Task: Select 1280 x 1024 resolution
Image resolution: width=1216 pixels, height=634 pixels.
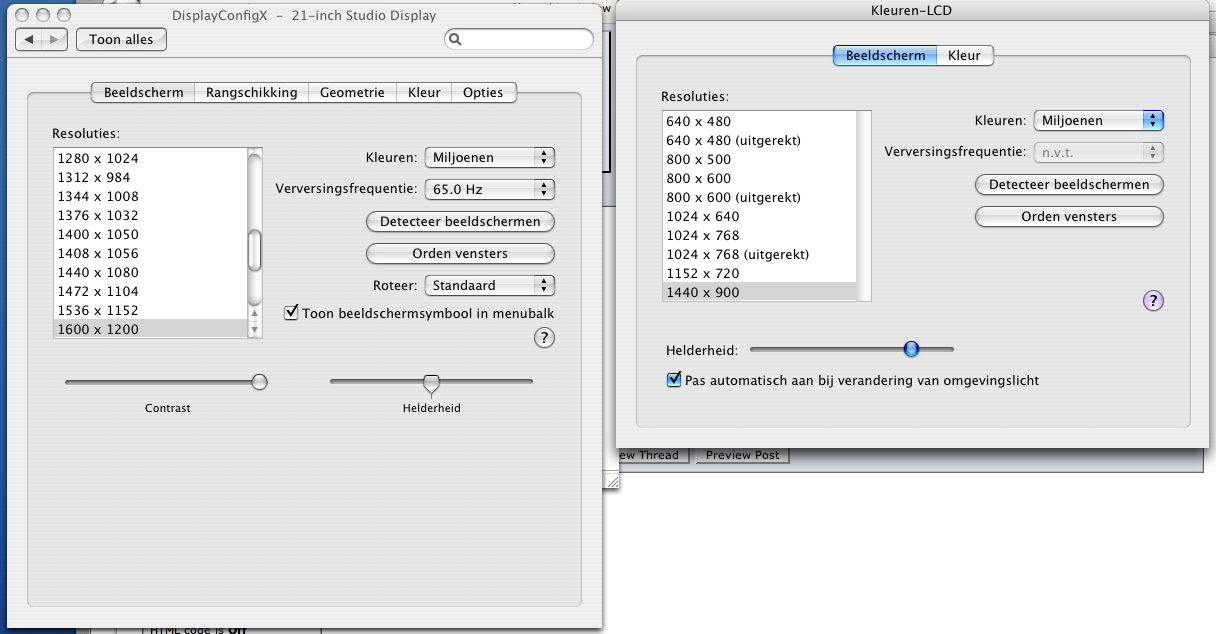Action: tap(150, 158)
